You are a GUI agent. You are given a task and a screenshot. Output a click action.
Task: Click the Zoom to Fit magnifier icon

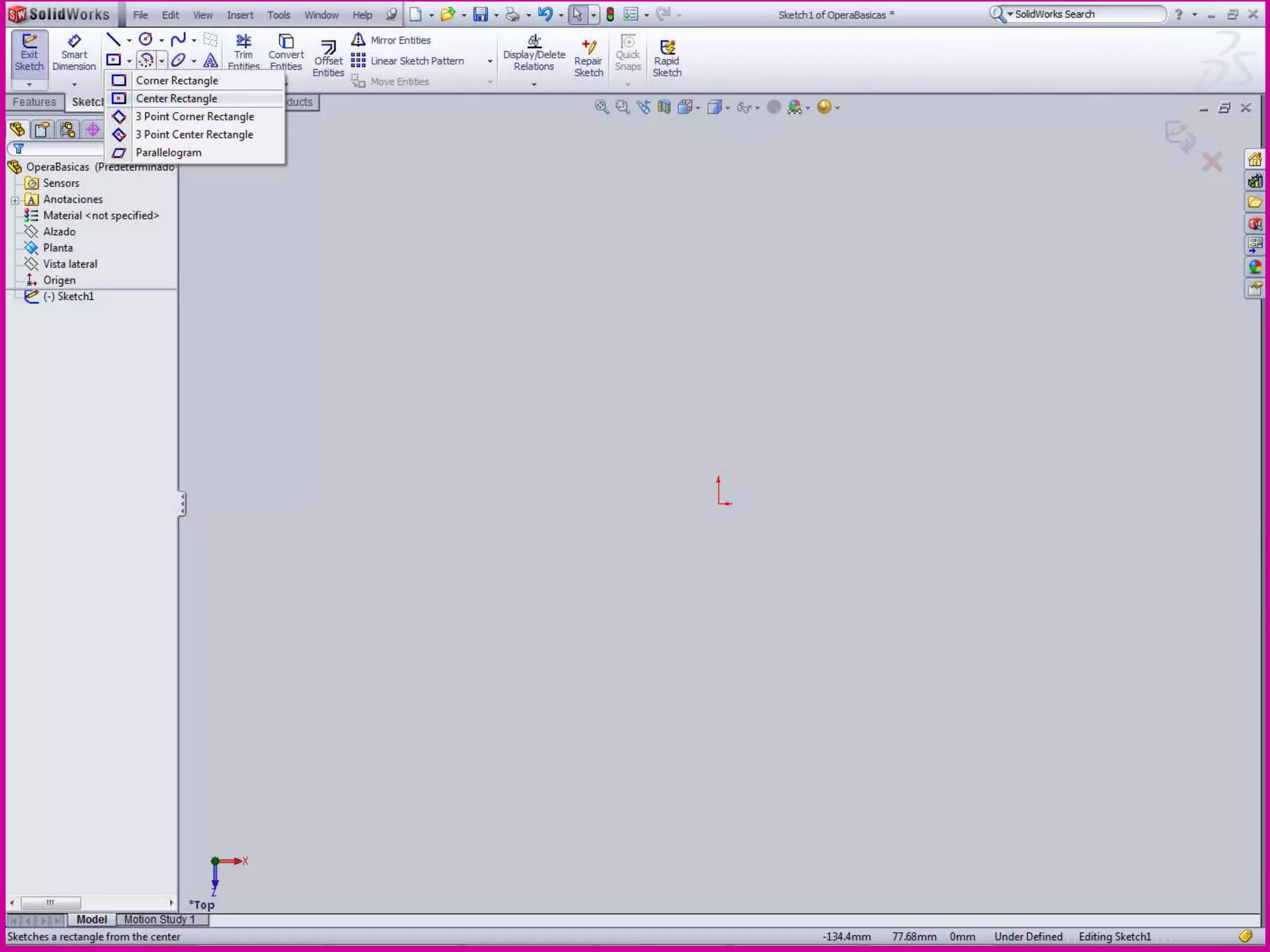(x=601, y=107)
